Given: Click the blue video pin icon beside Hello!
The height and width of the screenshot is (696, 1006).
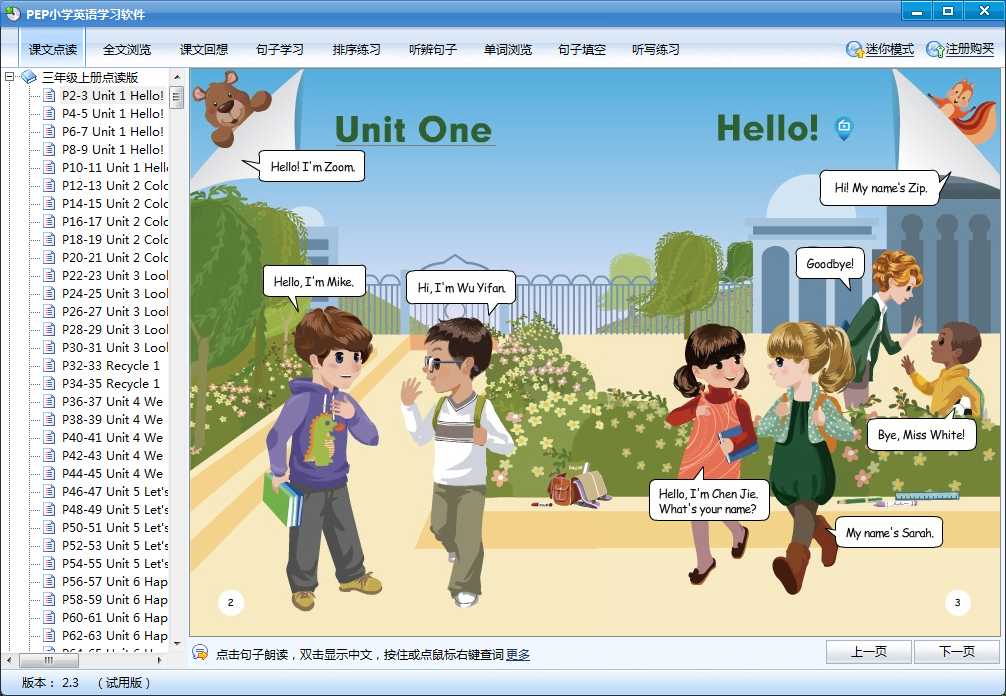Looking at the screenshot, I should point(843,127).
